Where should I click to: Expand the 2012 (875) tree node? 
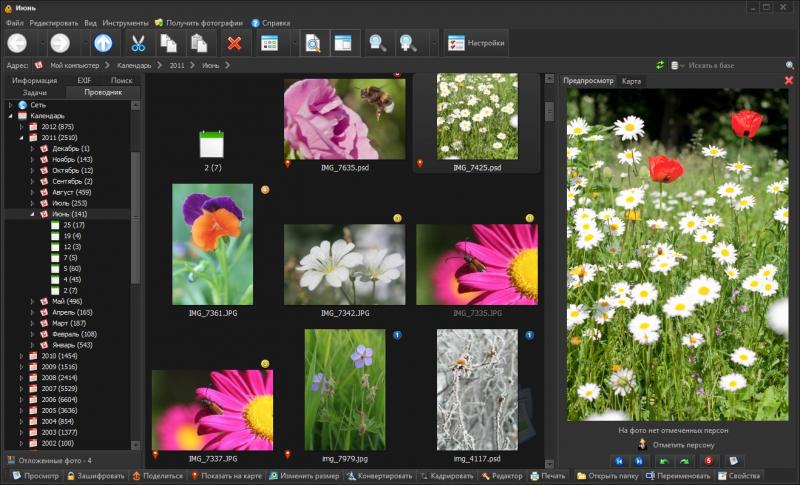pyautogui.click(x=21, y=126)
